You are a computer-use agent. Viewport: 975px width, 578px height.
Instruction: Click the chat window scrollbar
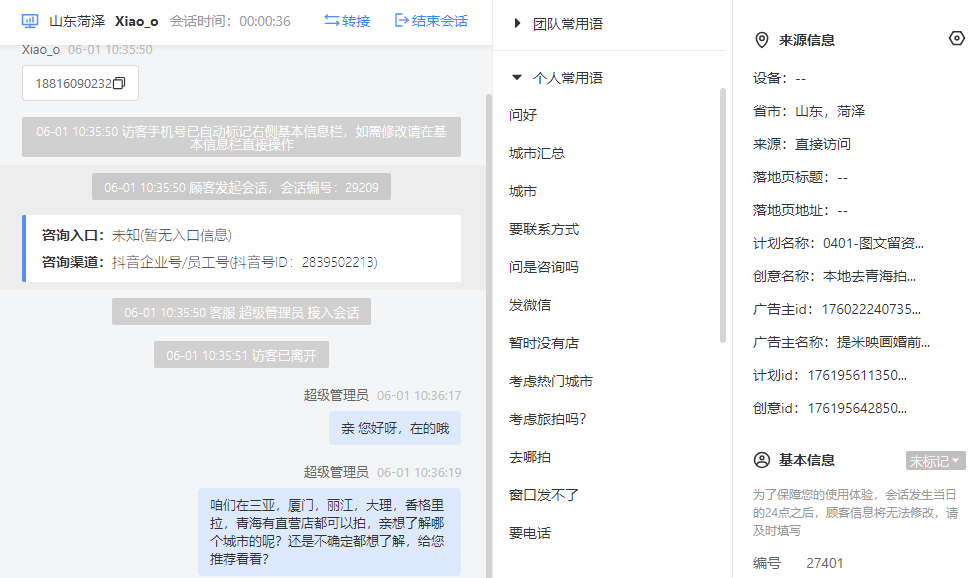[489, 336]
